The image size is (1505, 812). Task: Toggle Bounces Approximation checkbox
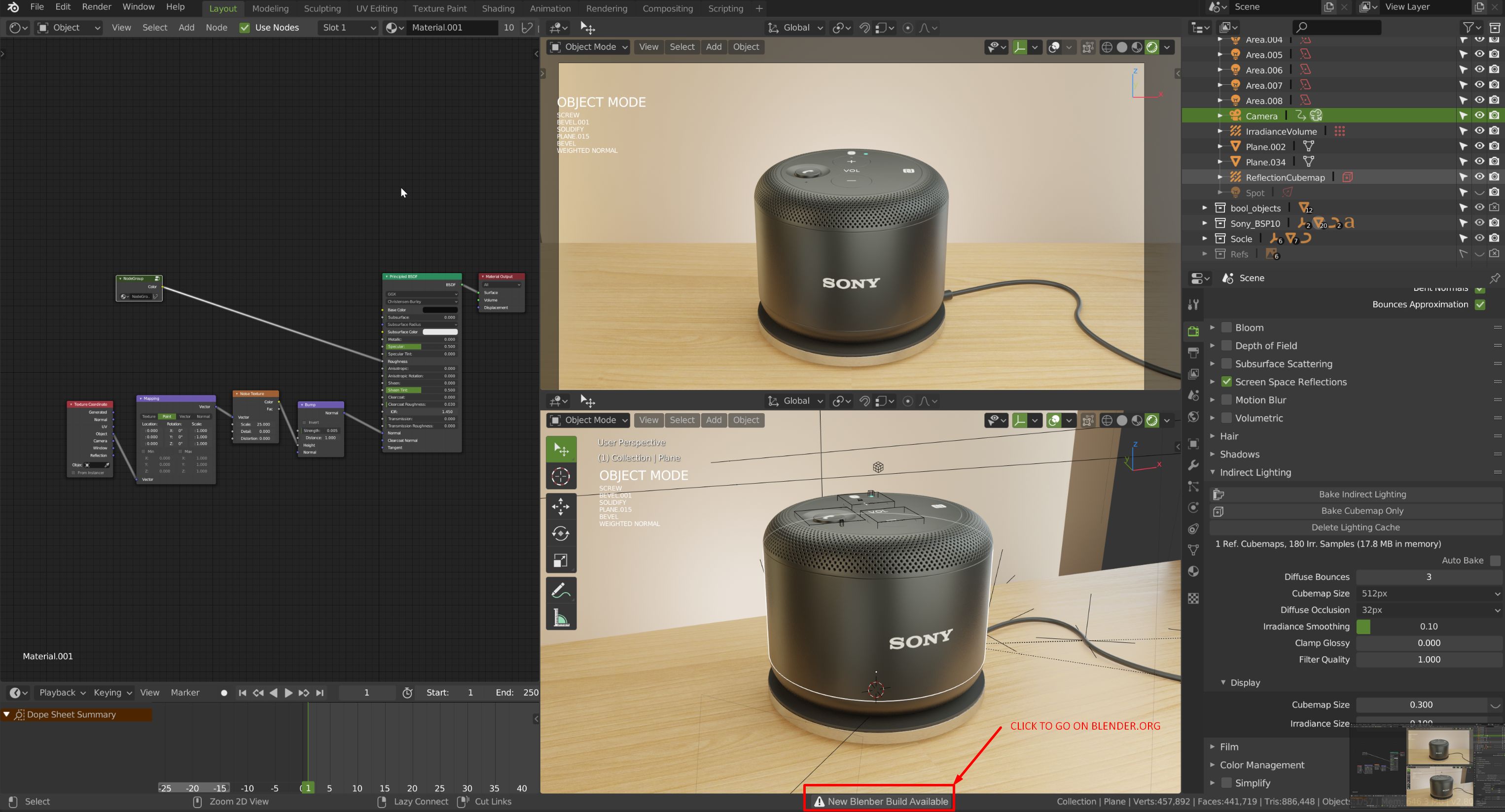(1480, 304)
